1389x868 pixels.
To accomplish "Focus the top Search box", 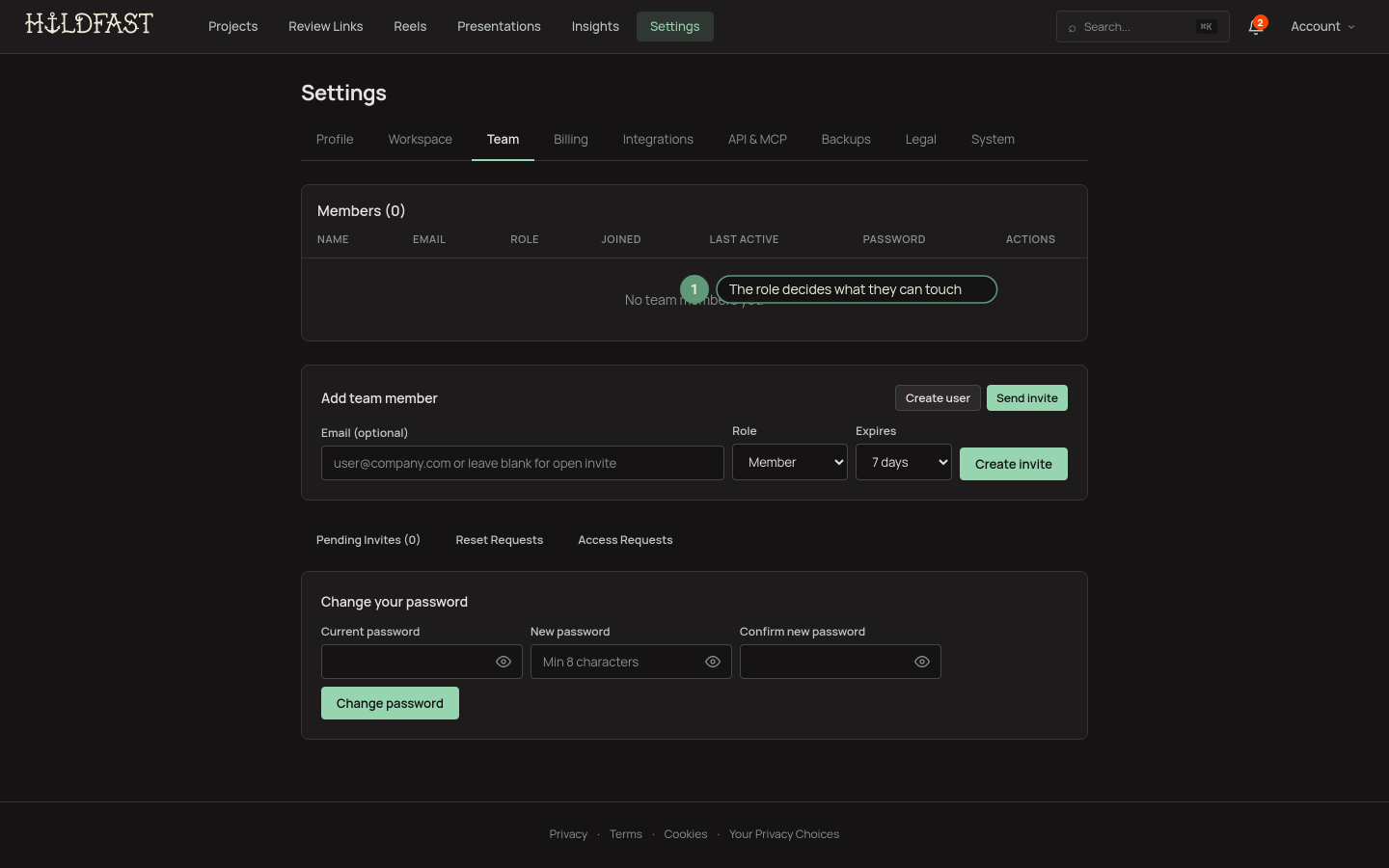I will point(1143,27).
